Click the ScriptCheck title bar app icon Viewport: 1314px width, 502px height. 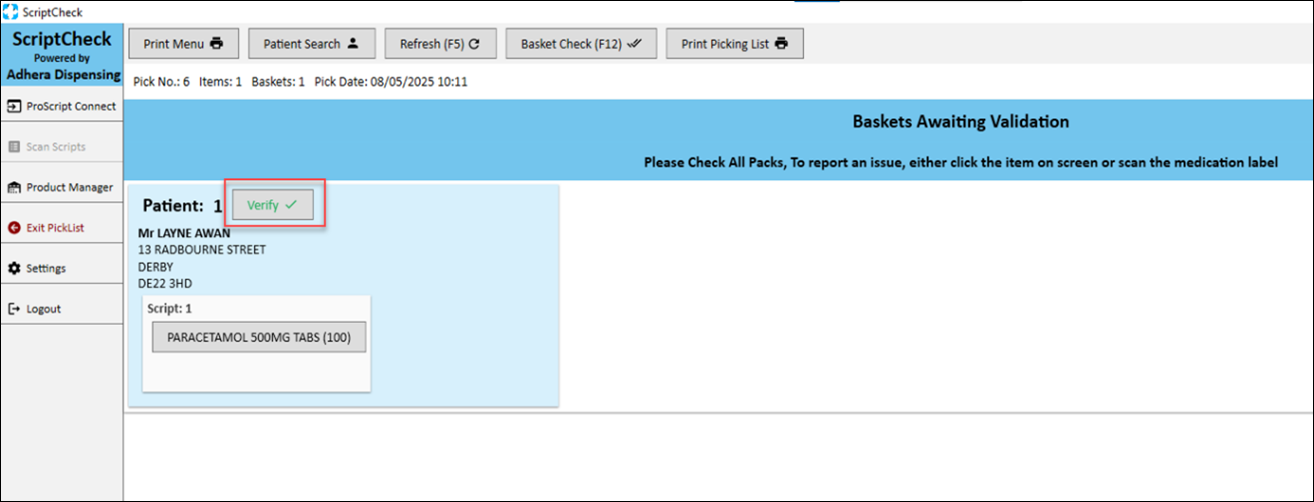tap(11, 12)
